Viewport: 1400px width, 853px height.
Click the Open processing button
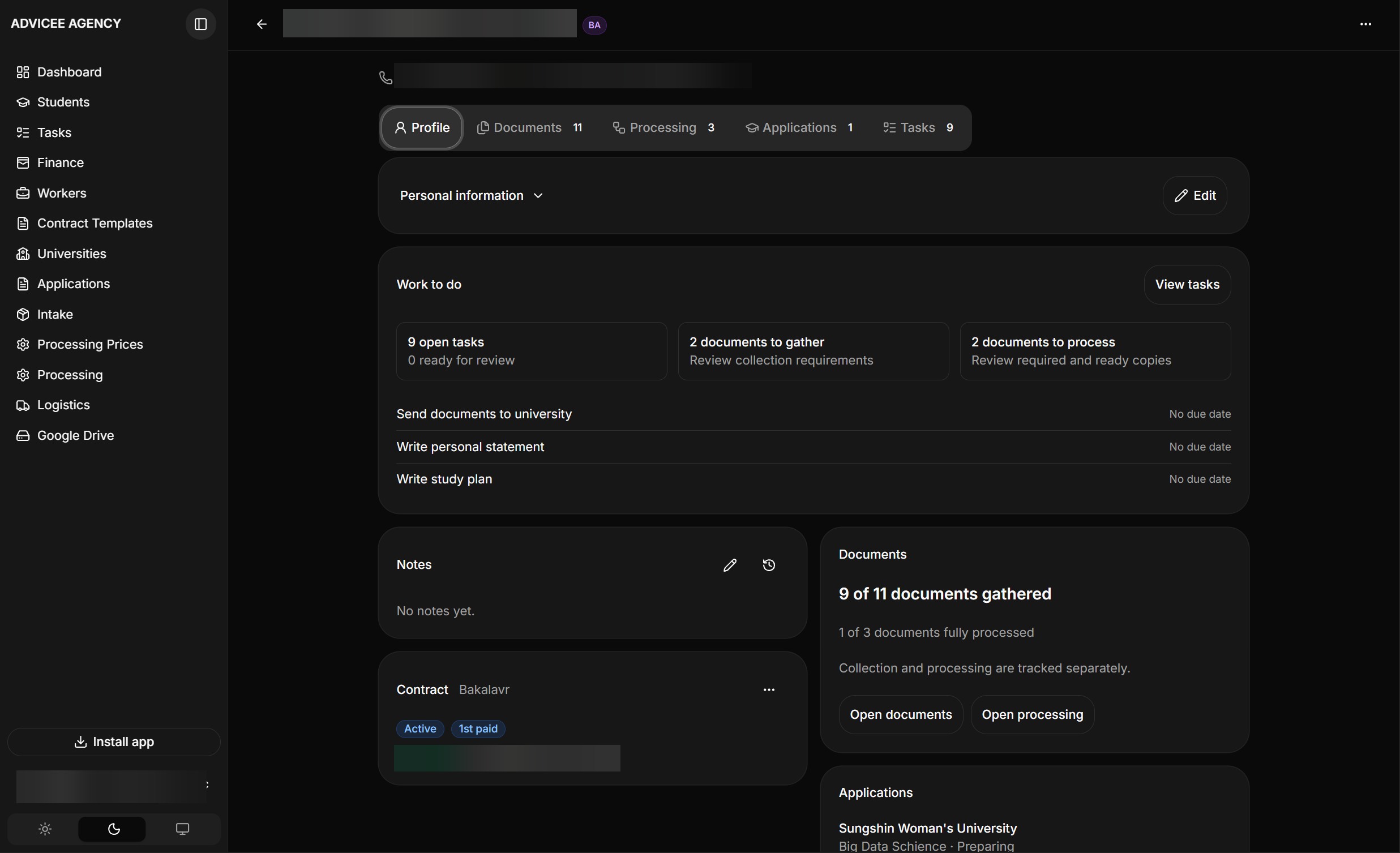coord(1032,714)
